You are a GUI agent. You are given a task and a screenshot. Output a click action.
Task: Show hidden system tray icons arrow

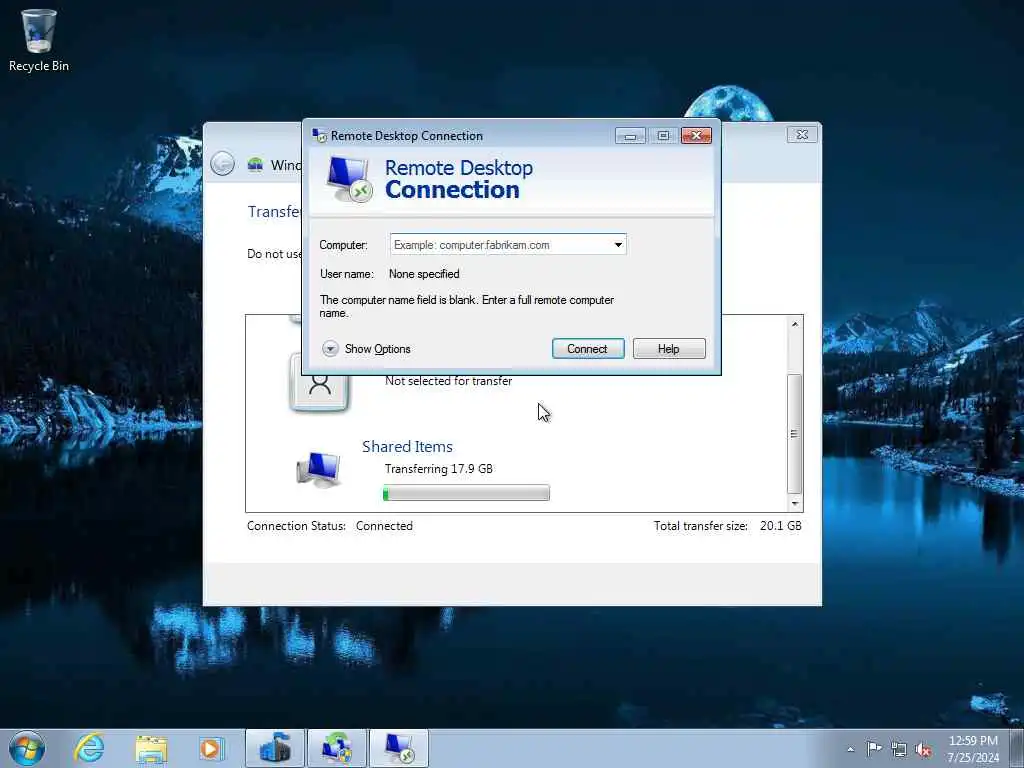[850, 749]
